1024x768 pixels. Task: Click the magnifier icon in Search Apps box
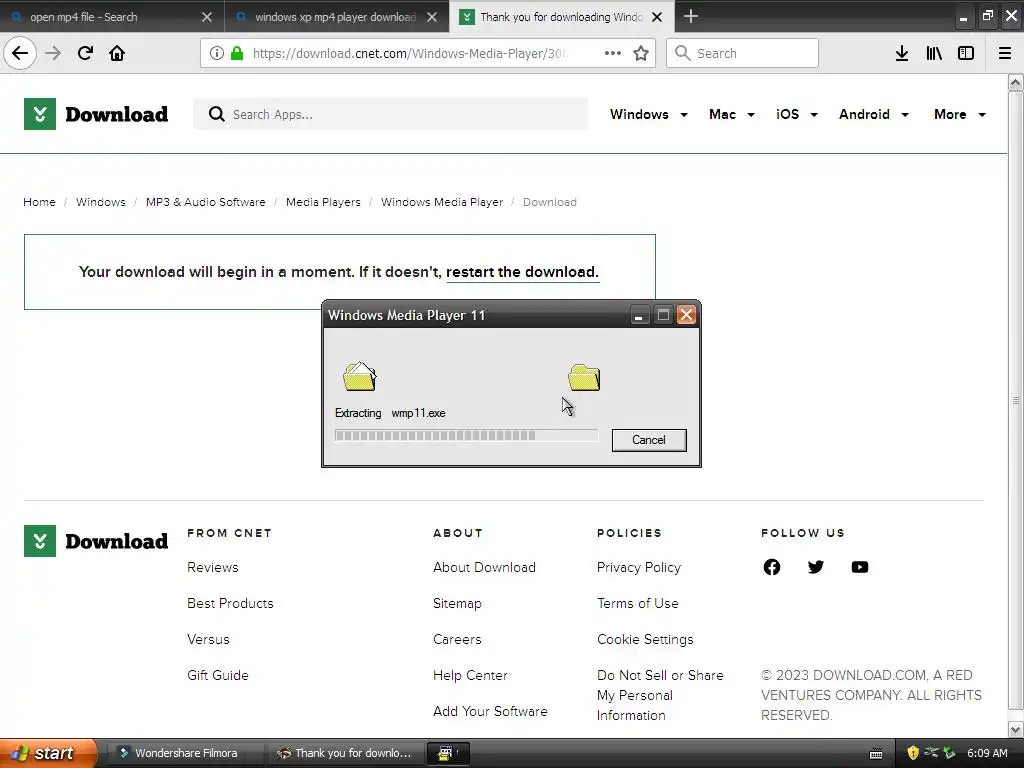pos(216,114)
